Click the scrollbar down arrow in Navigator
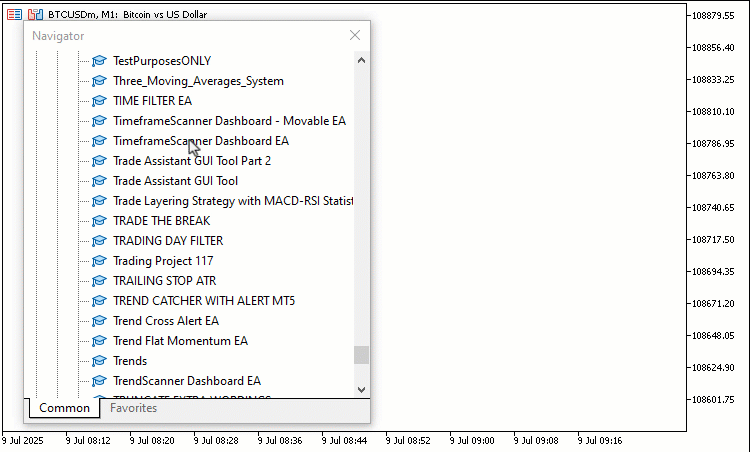The image size is (750, 452). click(x=362, y=389)
